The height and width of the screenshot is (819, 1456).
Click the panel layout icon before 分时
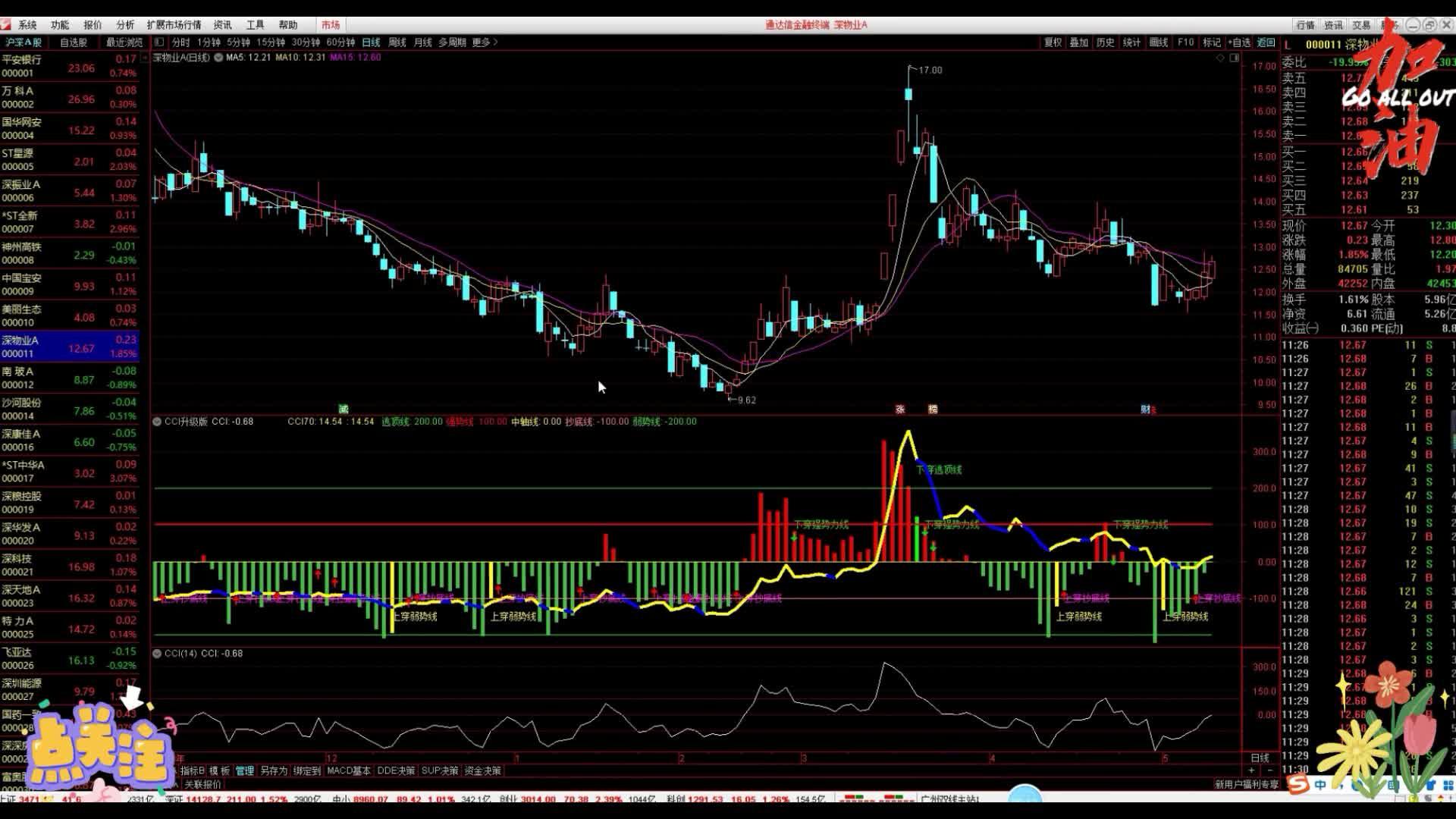click(159, 42)
